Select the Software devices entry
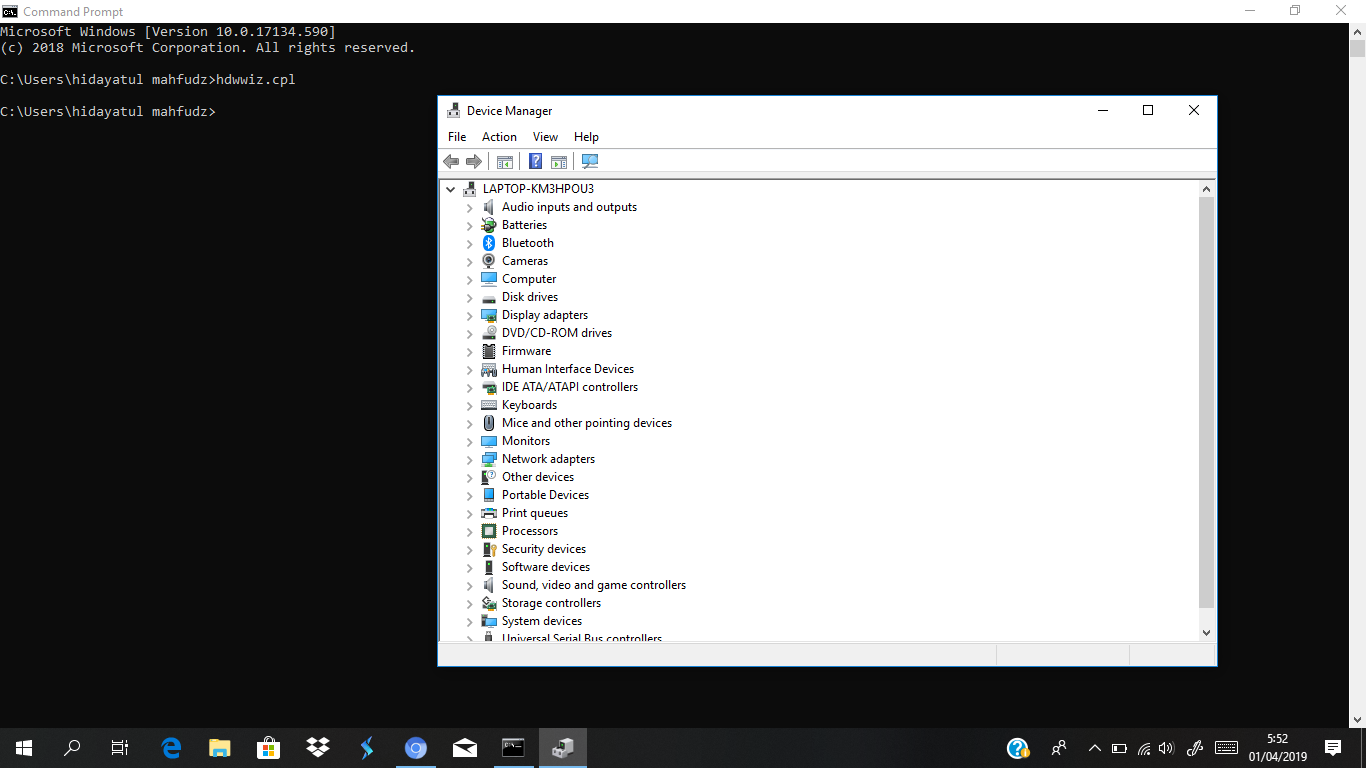The height and width of the screenshot is (768, 1366). 546,567
